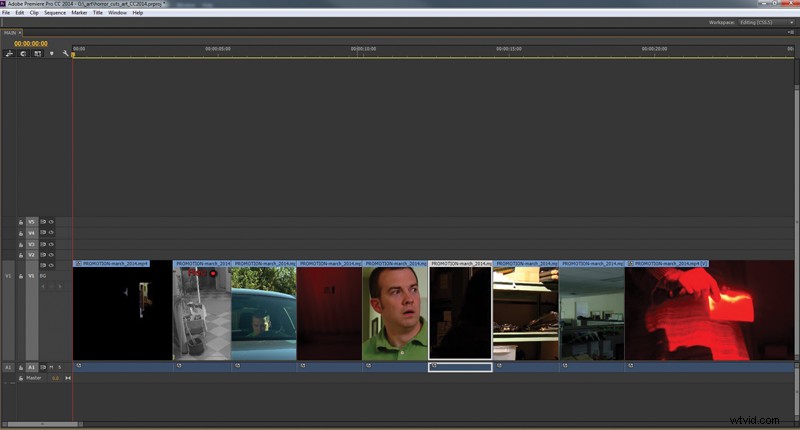800x430 pixels.
Task: Target track V3 header label
Action: (x=32, y=244)
